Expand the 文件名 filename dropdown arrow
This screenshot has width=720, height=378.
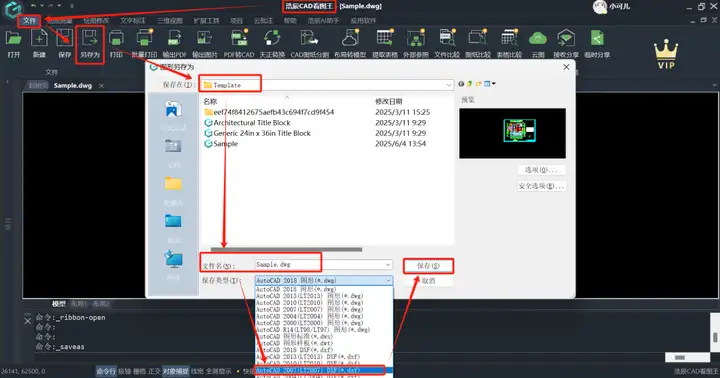click(388, 265)
